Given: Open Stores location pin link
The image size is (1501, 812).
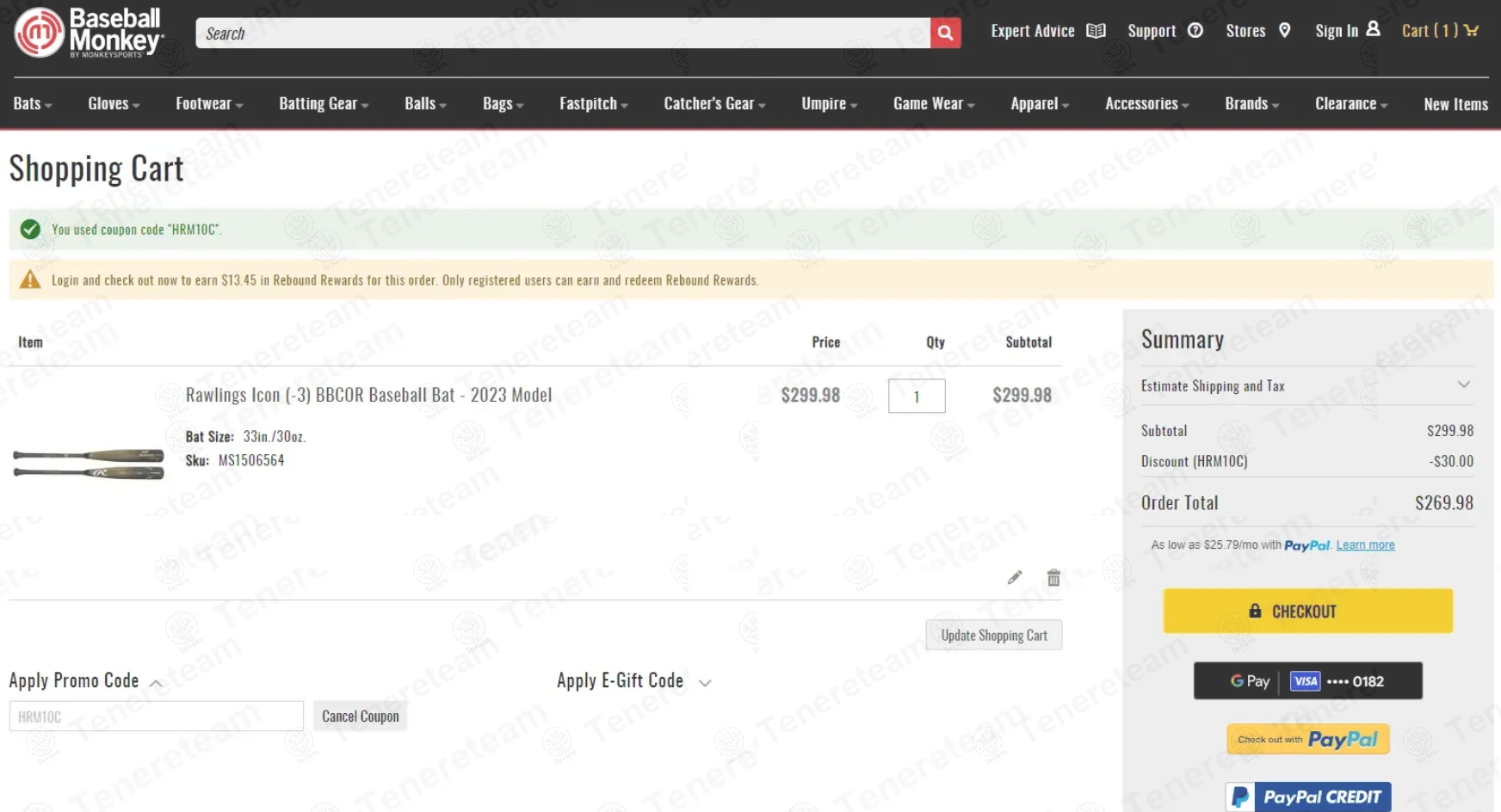Looking at the screenshot, I should click(x=1284, y=31).
